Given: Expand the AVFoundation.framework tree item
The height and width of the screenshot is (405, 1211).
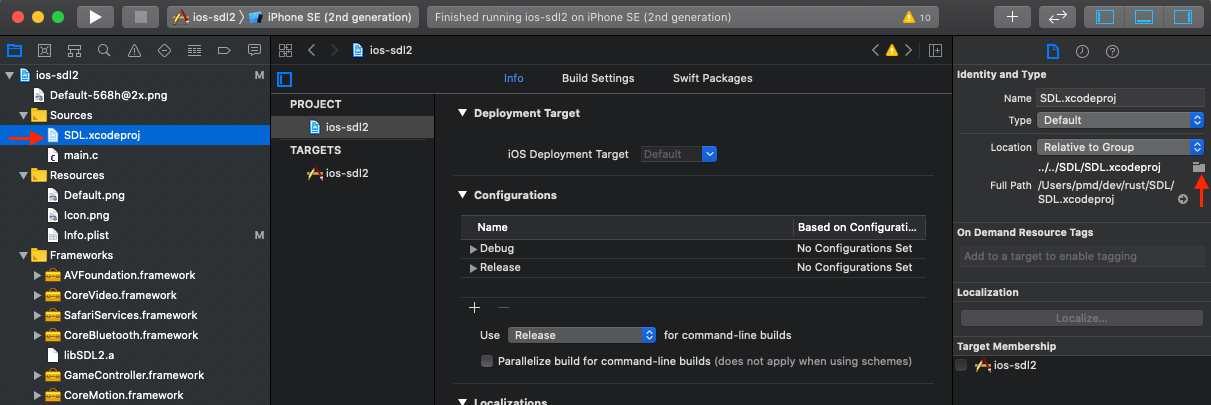Looking at the screenshot, I should coord(37,275).
